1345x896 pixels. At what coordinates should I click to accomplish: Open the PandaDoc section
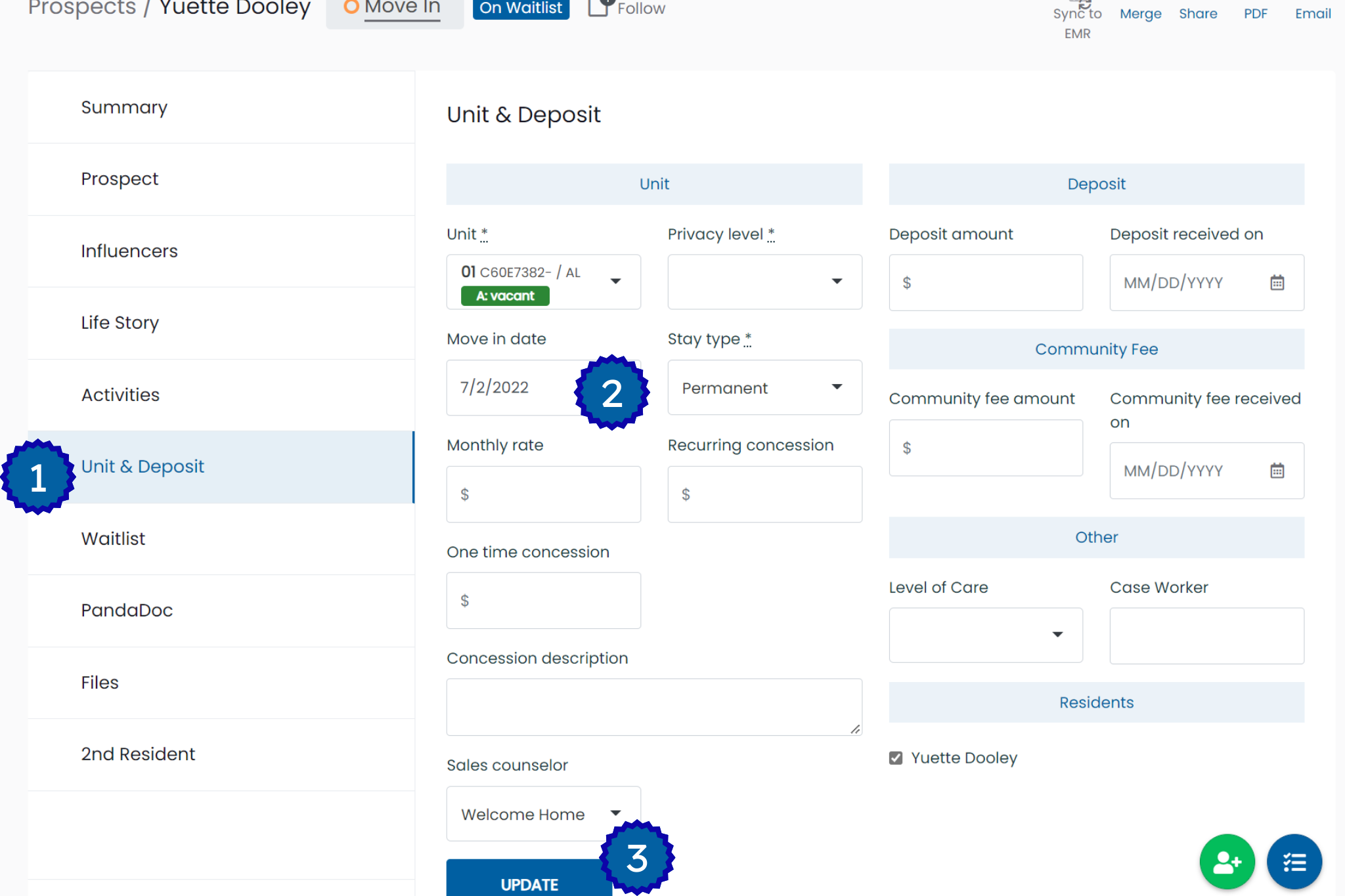(221, 610)
